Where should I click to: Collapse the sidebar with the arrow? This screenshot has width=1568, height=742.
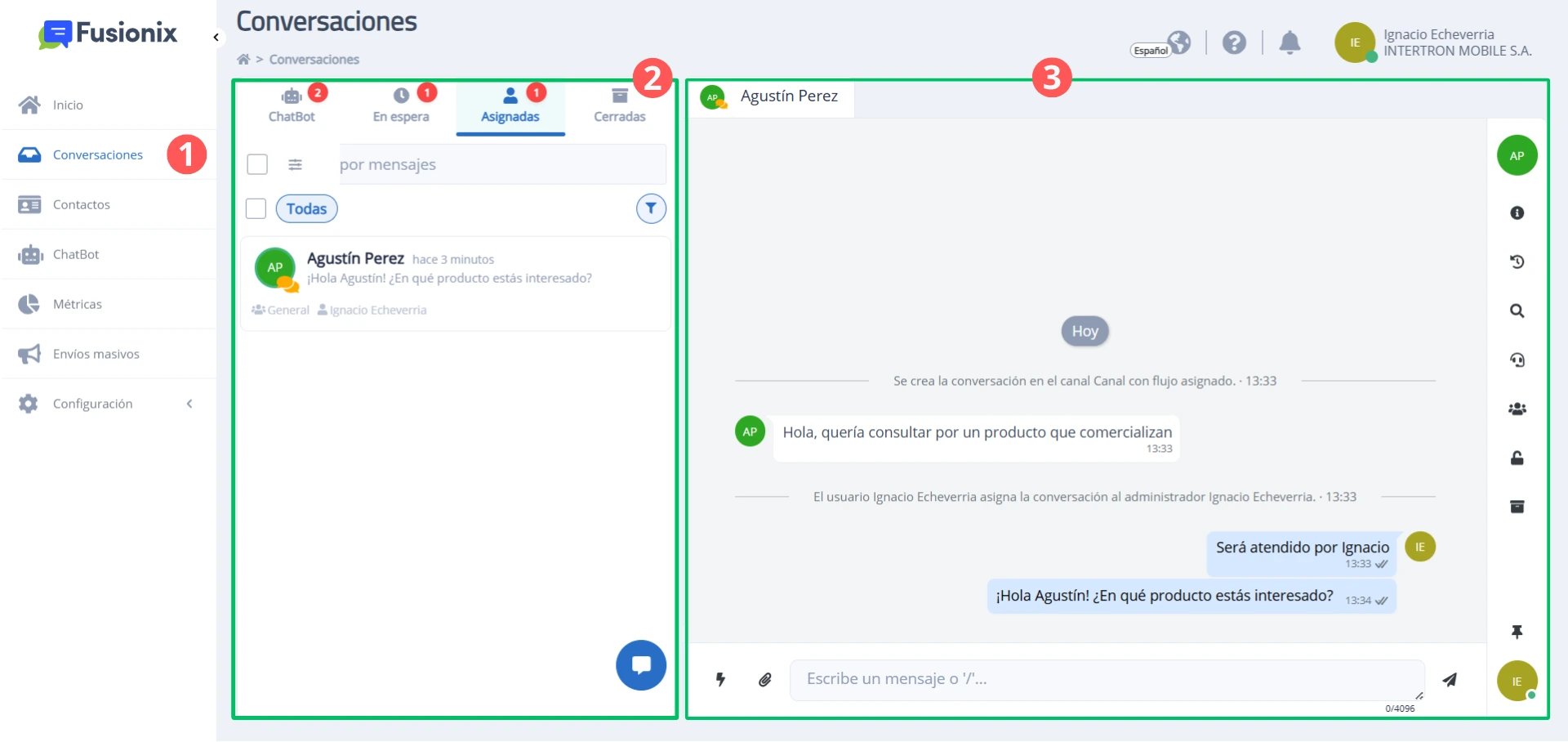[216, 38]
